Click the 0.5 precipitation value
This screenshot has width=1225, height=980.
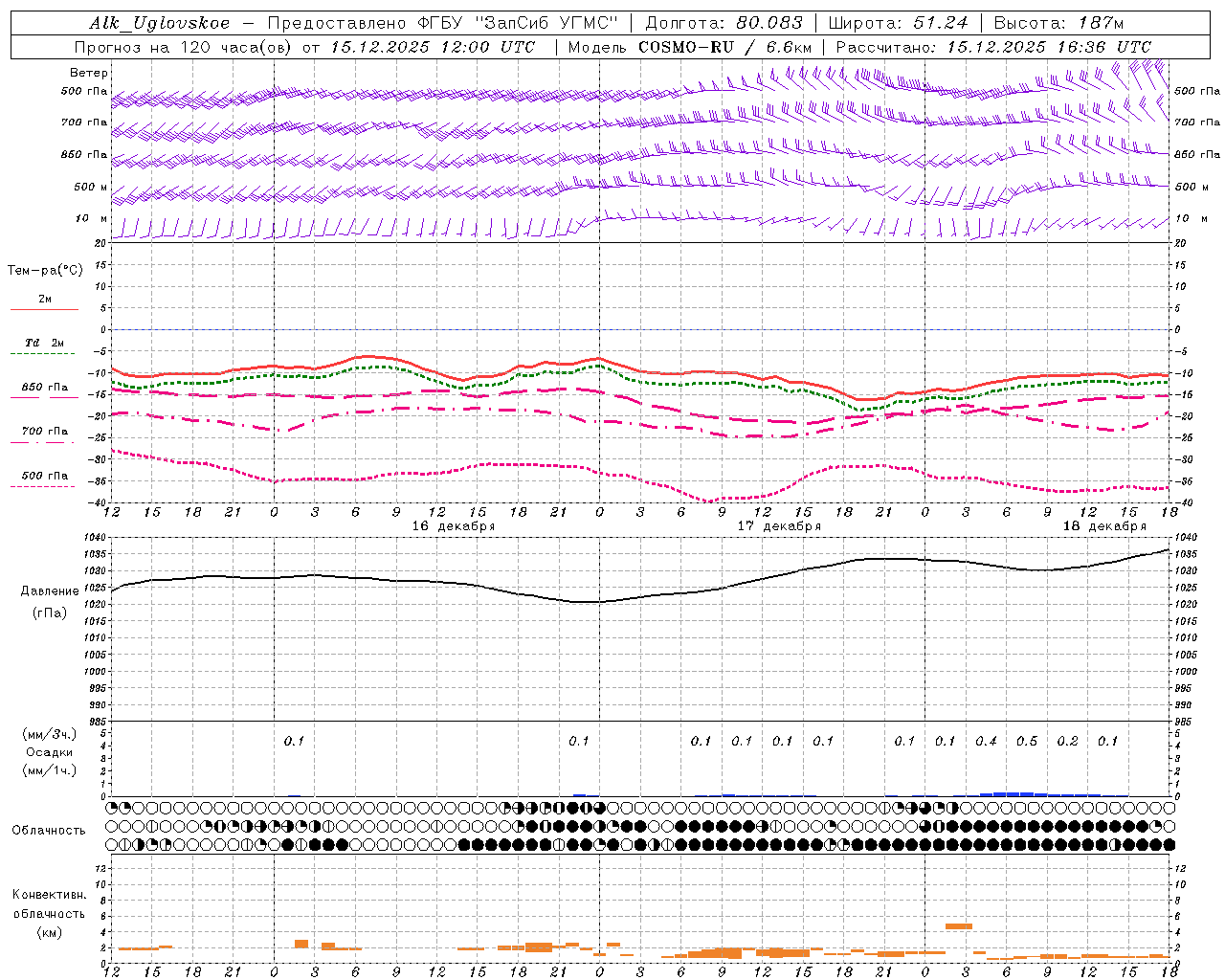(x=1026, y=741)
